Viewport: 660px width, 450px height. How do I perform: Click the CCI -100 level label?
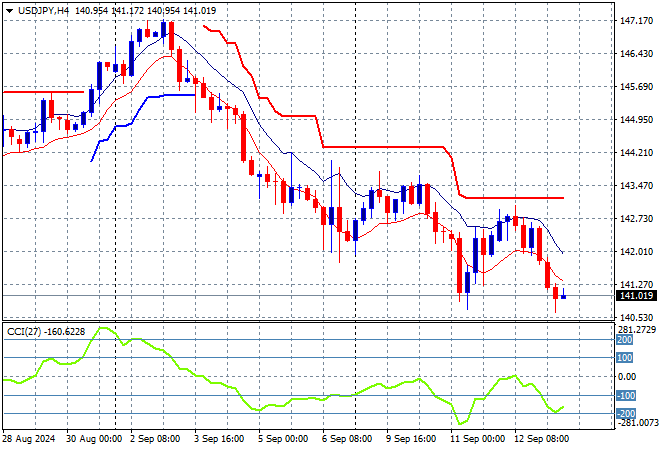[626, 395]
